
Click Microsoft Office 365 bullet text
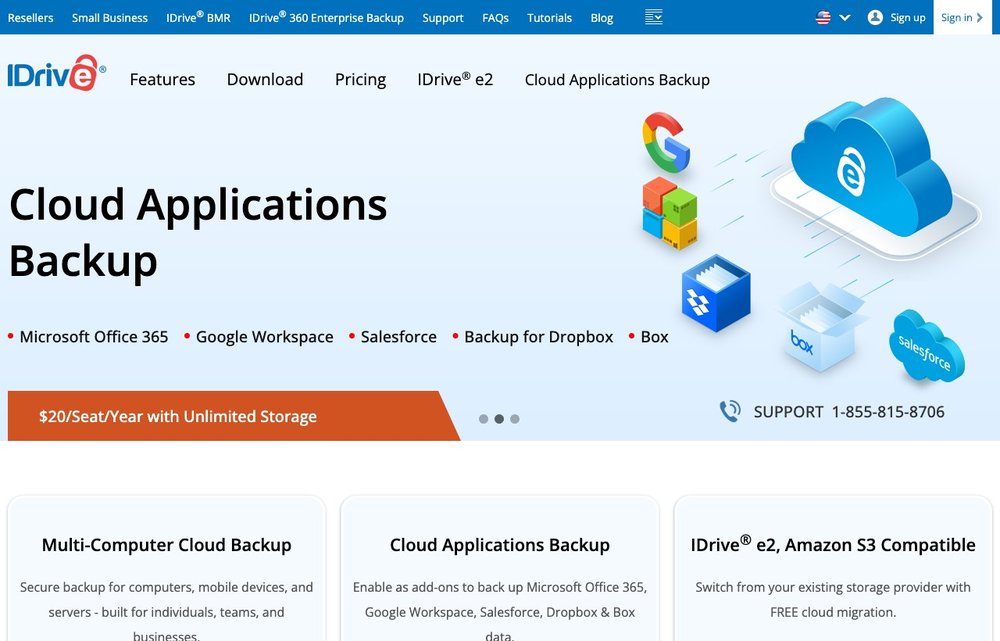point(94,337)
